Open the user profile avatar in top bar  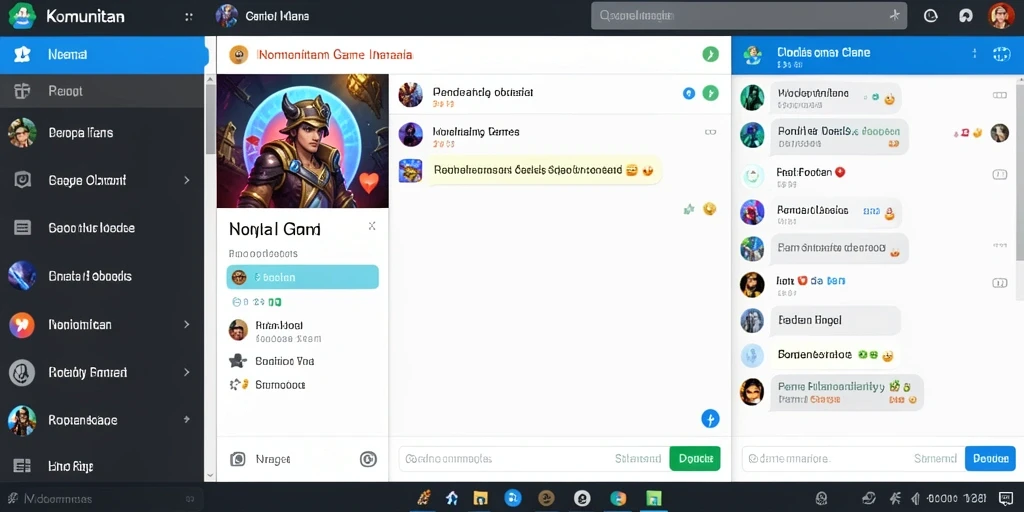pos(1000,16)
